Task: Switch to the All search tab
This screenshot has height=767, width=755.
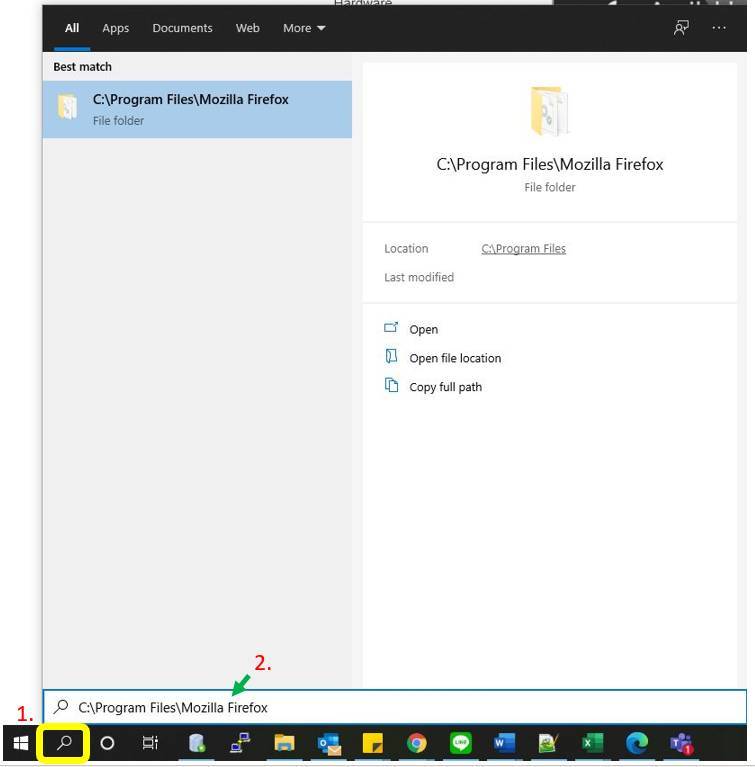Action: 72,28
